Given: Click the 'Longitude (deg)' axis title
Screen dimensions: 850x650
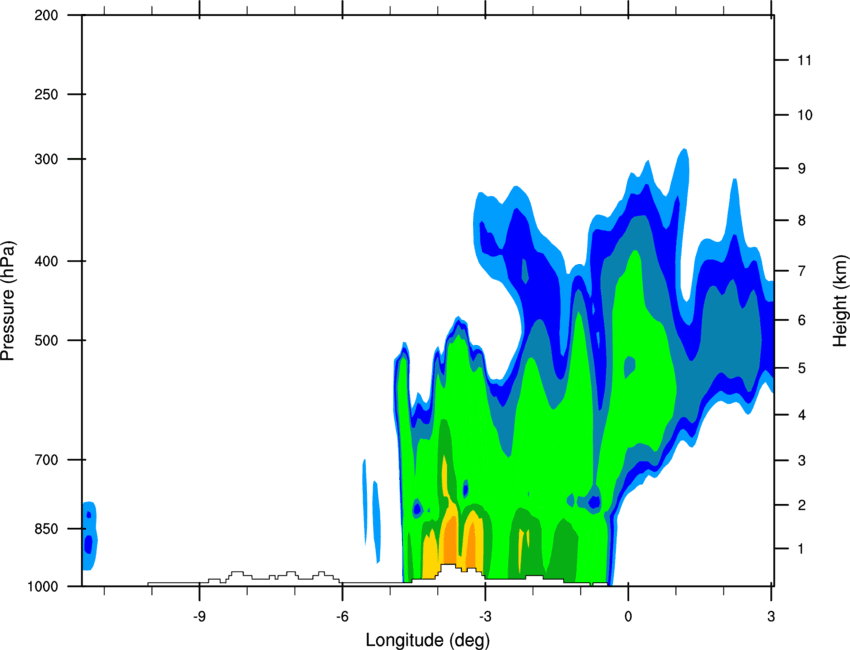Looking at the screenshot, I should tap(428, 640).
